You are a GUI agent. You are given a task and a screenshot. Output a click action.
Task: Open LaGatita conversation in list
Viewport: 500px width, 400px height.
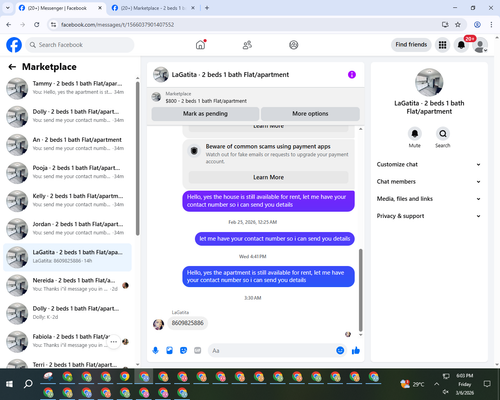67,257
